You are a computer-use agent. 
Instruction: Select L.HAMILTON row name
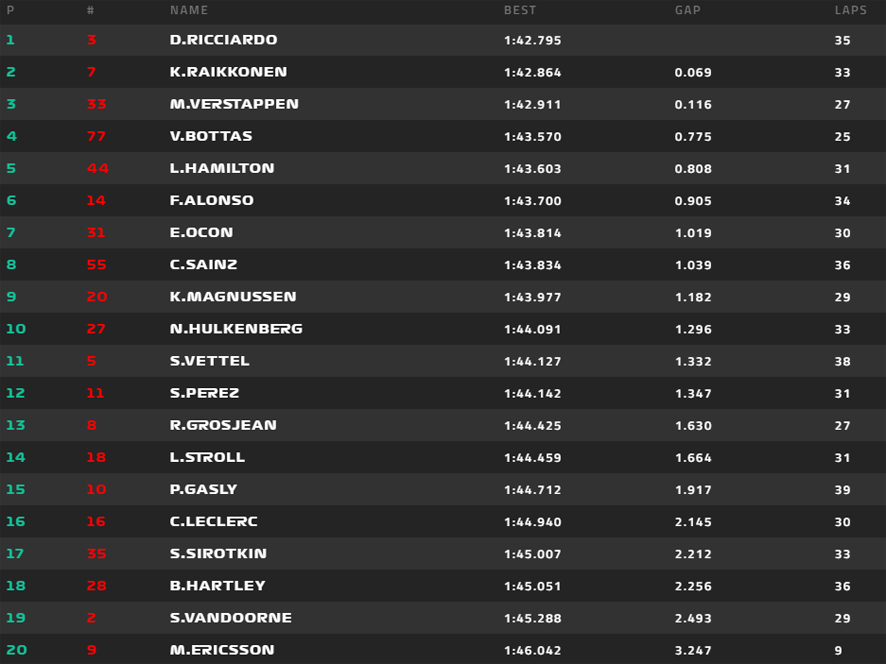tap(222, 168)
